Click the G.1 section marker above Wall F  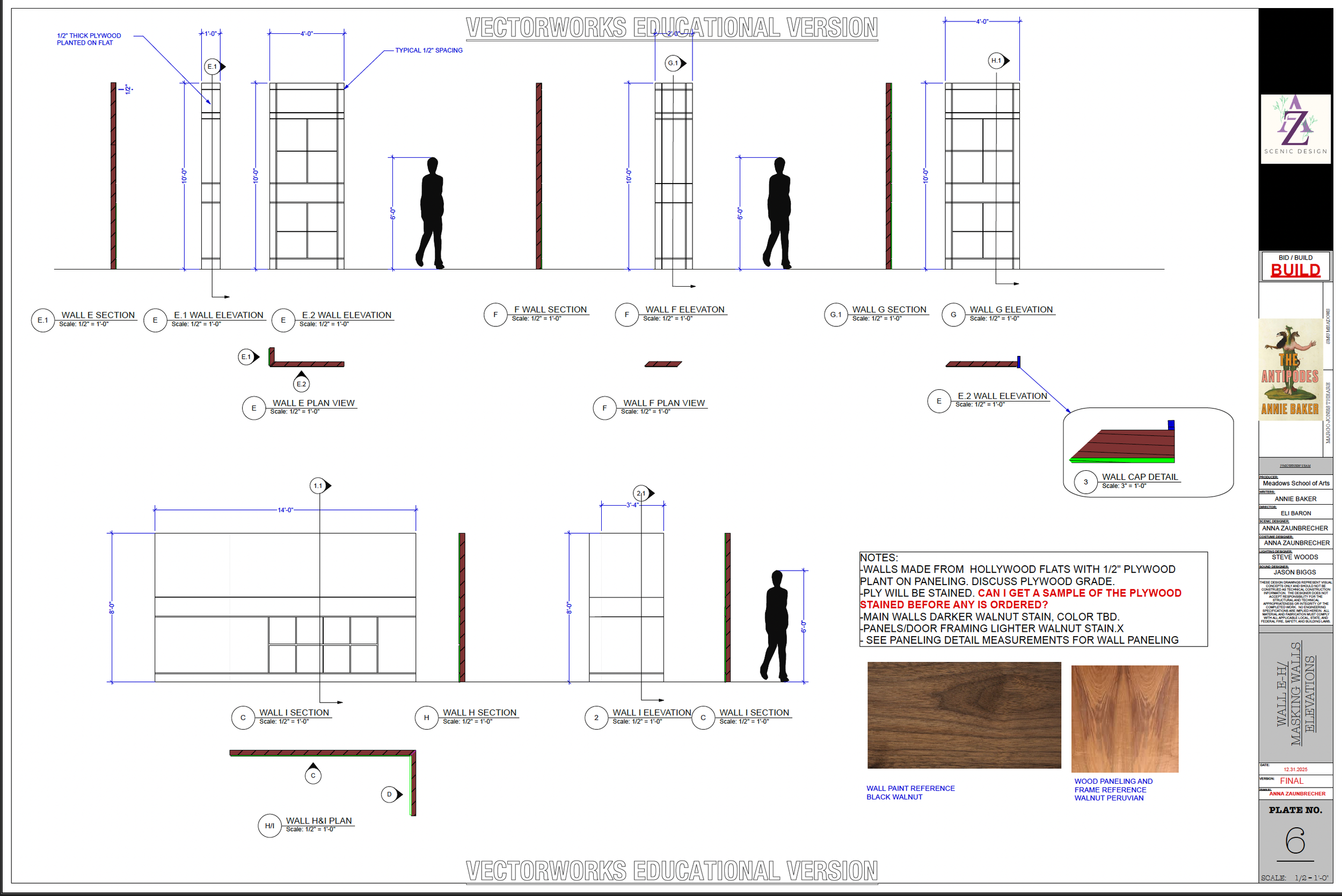tap(673, 63)
